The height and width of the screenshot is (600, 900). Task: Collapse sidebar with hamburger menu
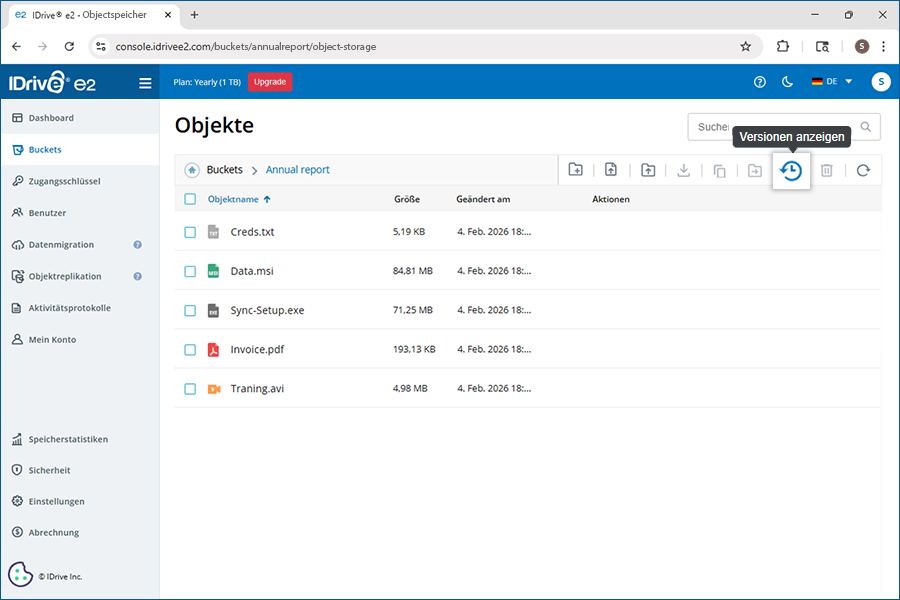pyautogui.click(x=145, y=83)
